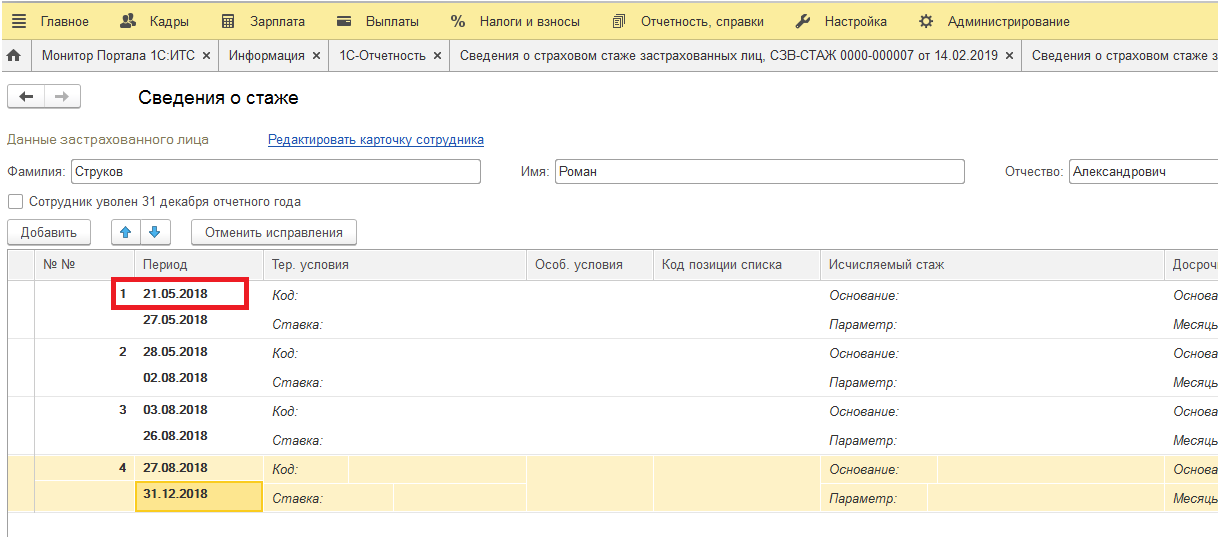The image size is (1221, 537).
Task: Click into the Фамилия input field
Action: [x=275, y=172]
